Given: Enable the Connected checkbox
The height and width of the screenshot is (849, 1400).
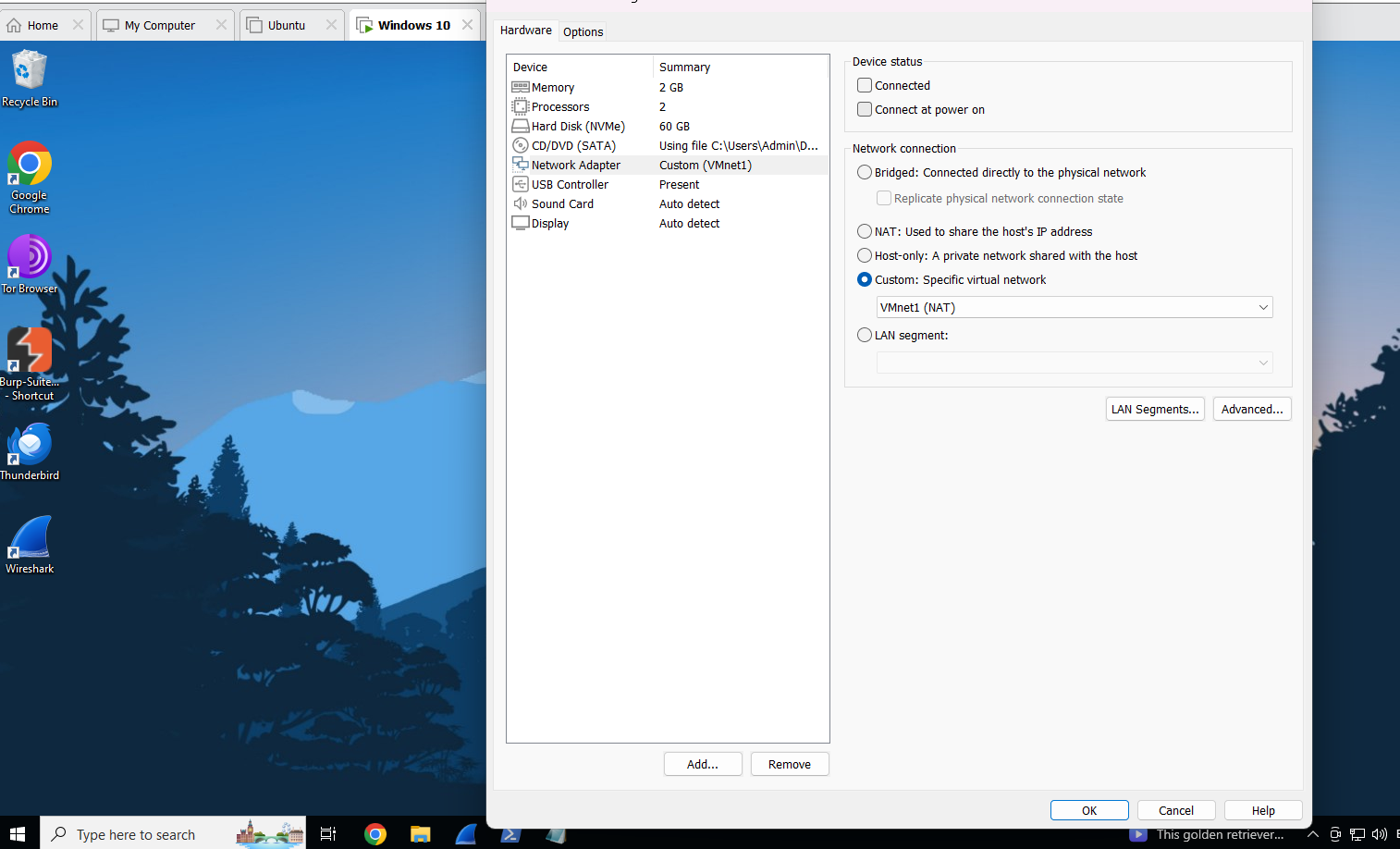Looking at the screenshot, I should tap(865, 85).
